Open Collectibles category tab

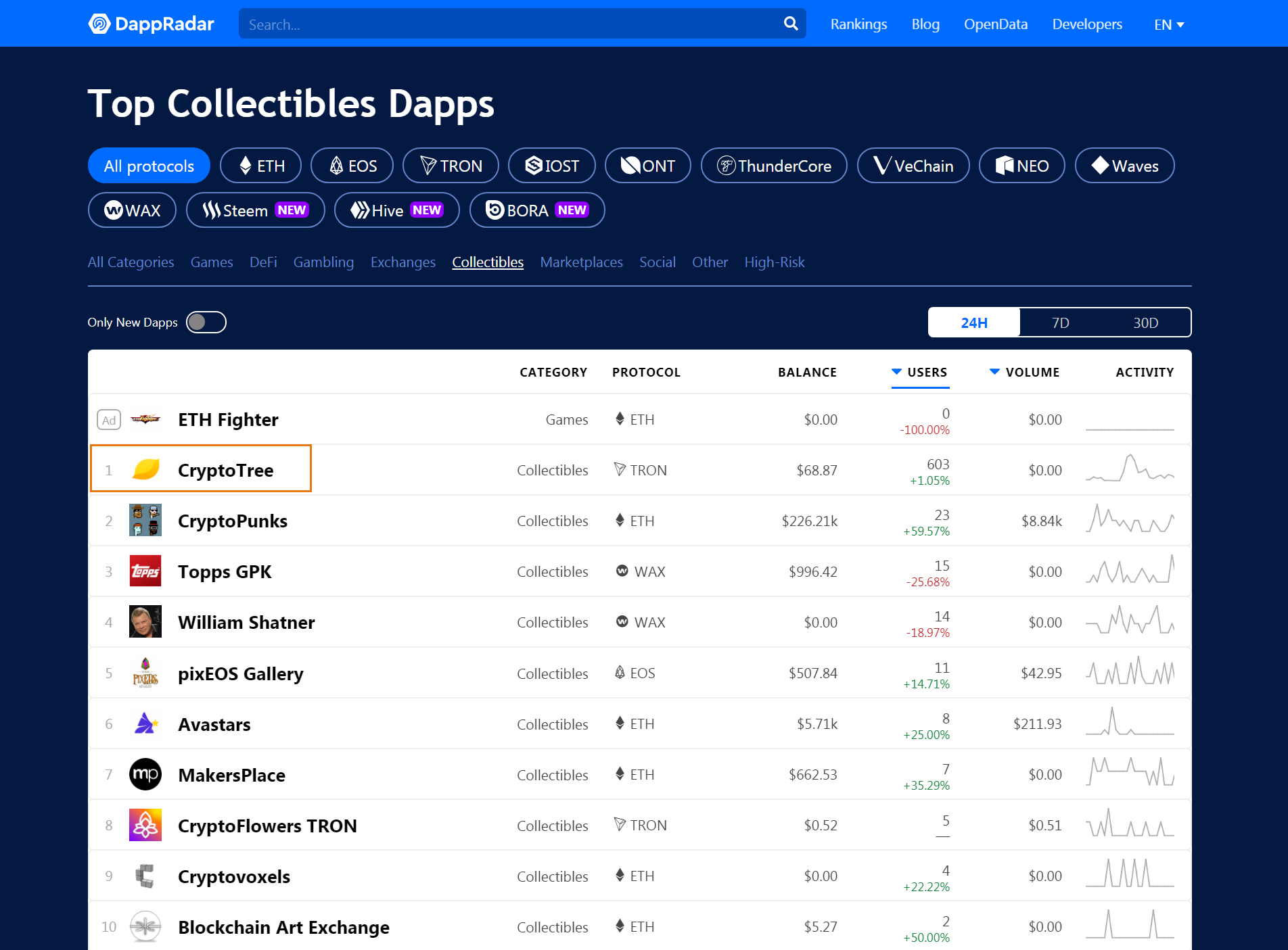click(x=488, y=262)
